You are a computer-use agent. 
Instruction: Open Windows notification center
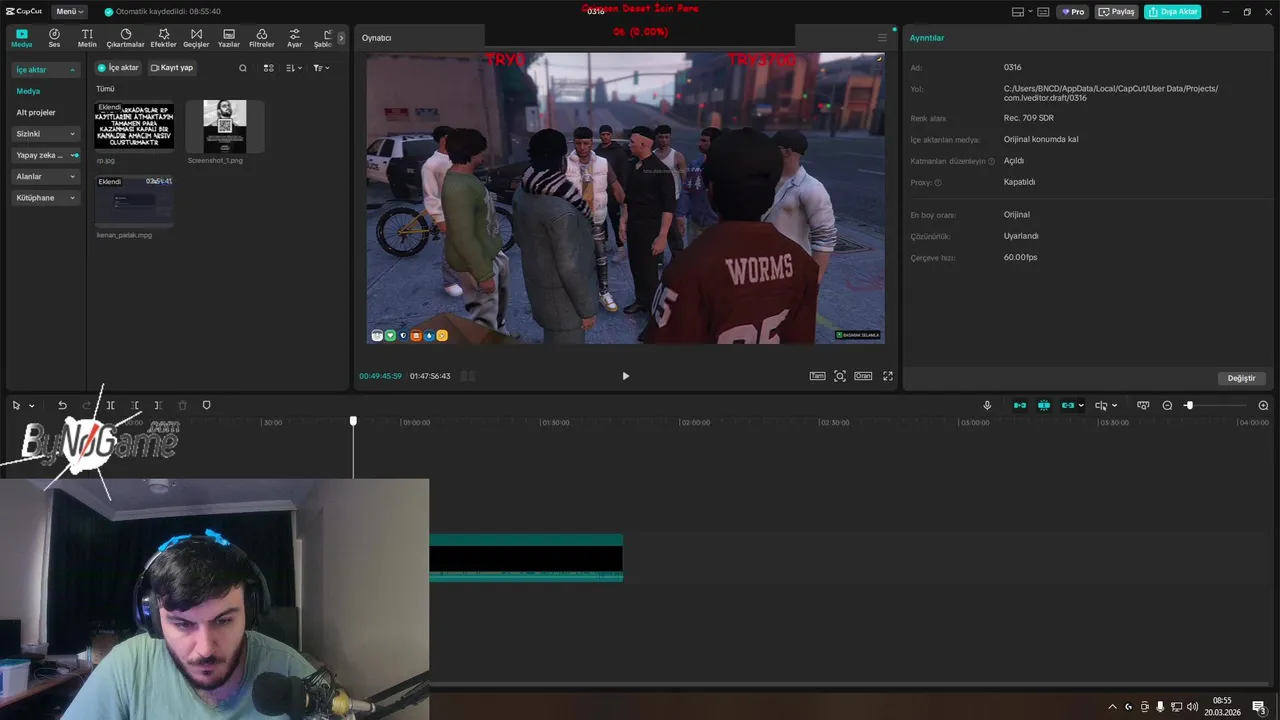(x=1259, y=707)
